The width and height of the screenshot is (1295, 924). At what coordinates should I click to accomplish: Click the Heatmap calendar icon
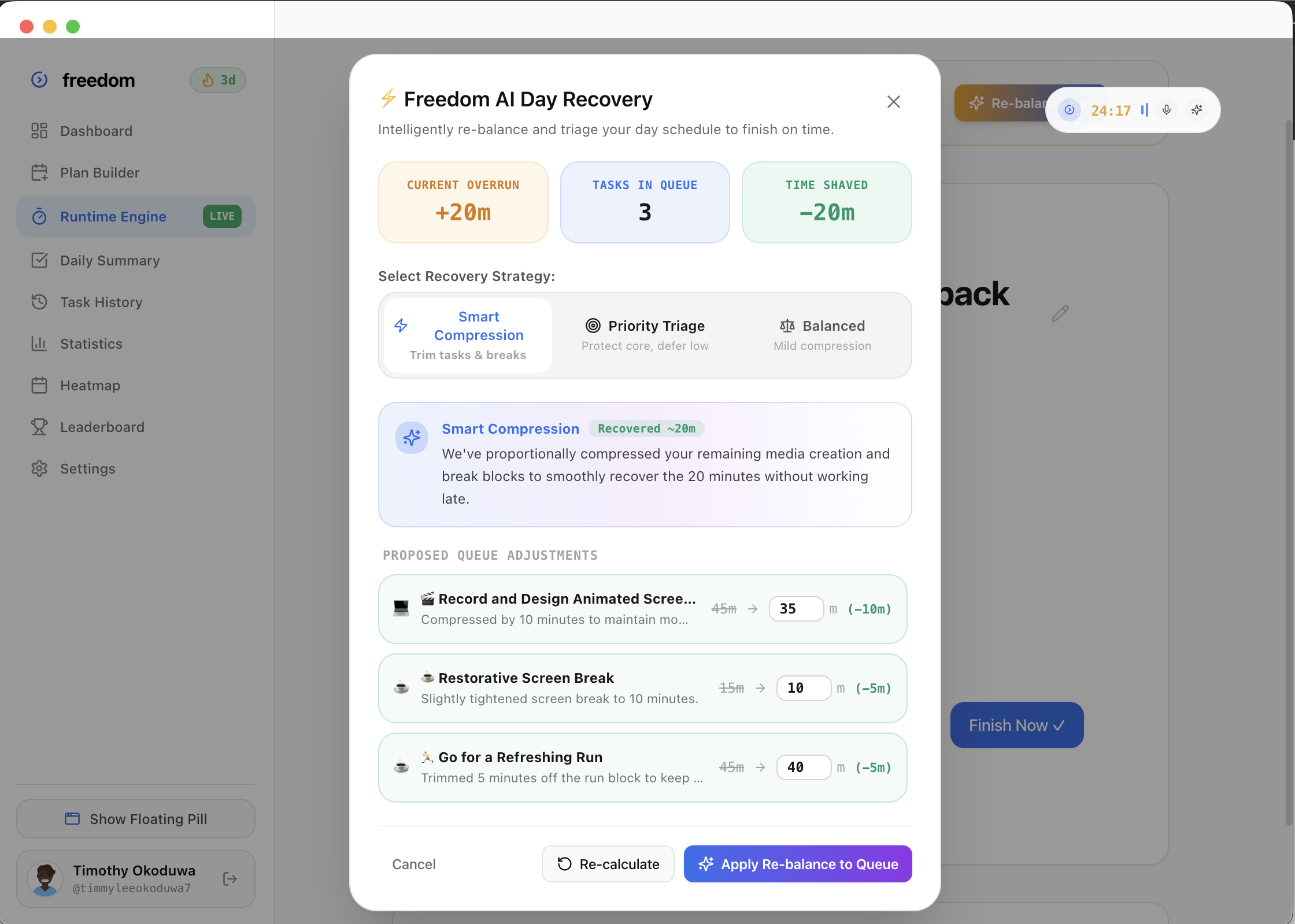point(39,385)
